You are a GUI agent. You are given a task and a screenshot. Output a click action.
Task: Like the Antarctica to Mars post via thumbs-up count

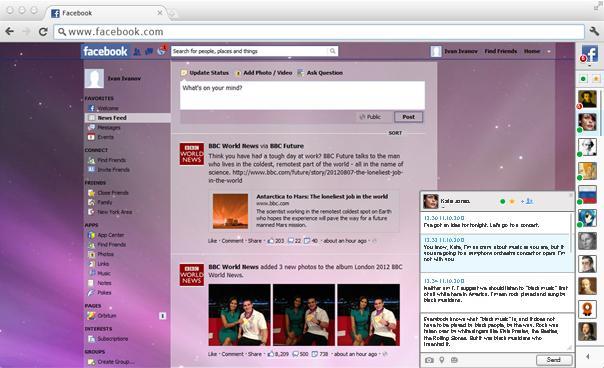275,241
